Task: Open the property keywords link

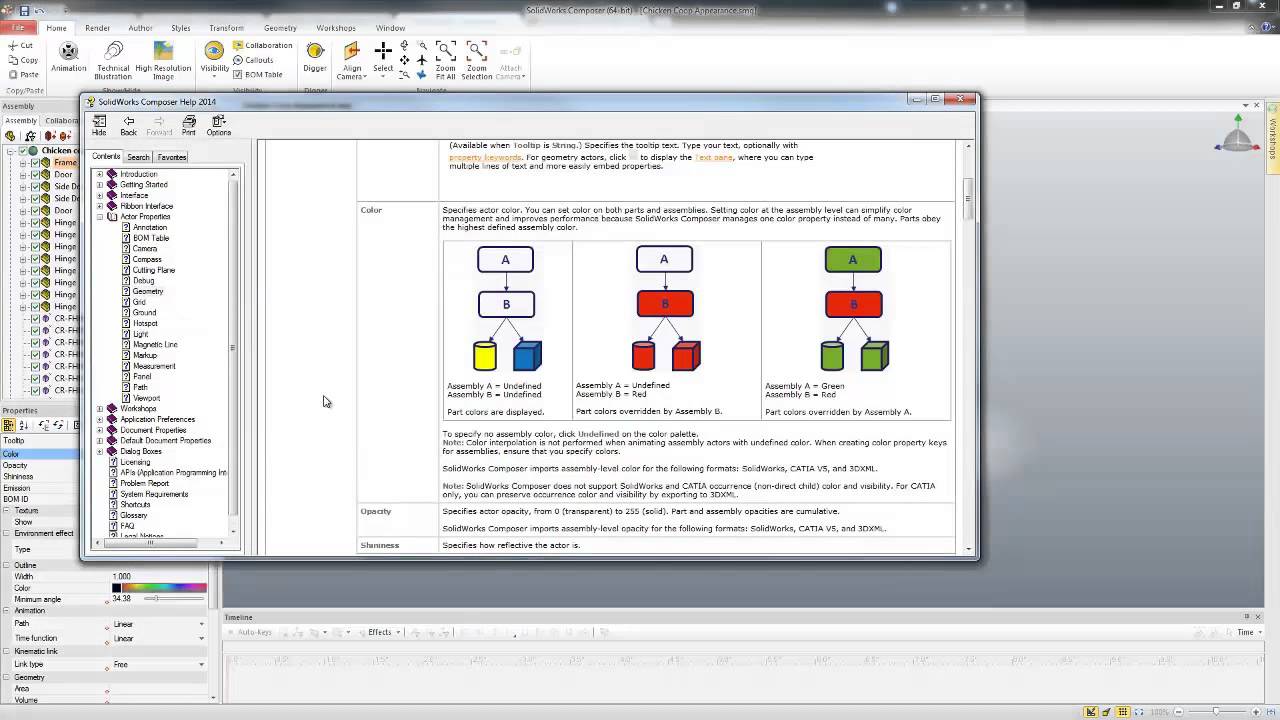Action: 485,157
